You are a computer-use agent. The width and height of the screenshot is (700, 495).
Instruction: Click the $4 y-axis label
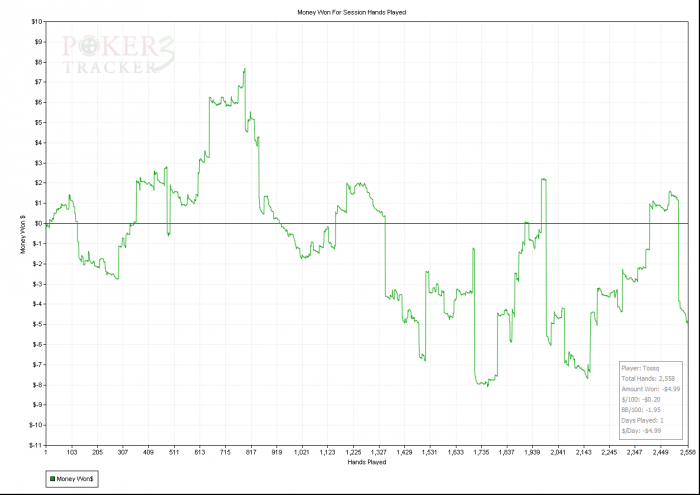[38, 142]
